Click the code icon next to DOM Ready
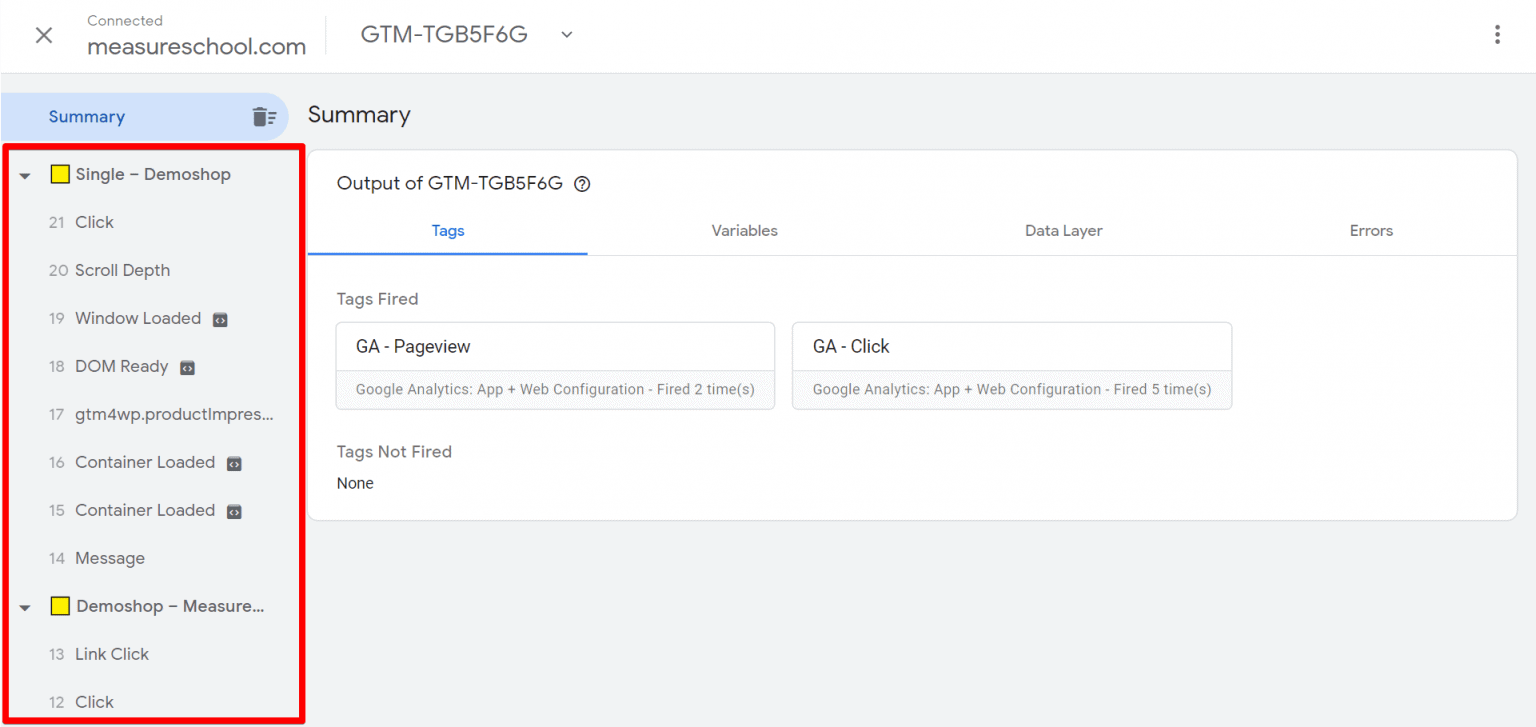 tap(186, 367)
